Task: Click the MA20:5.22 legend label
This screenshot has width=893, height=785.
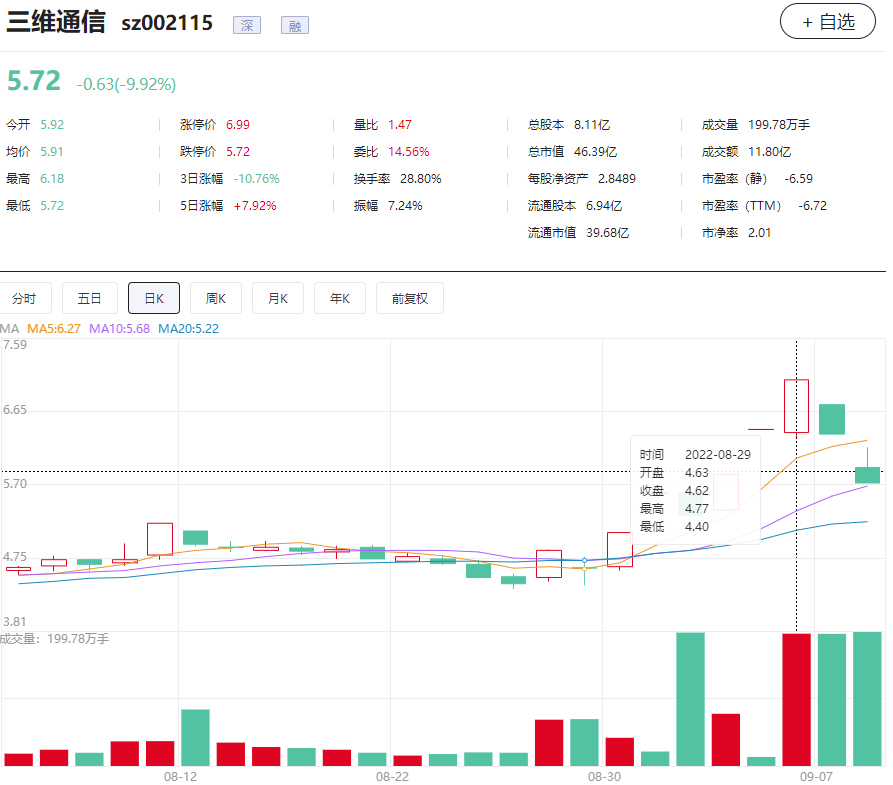Action: (x=189, y=329)
